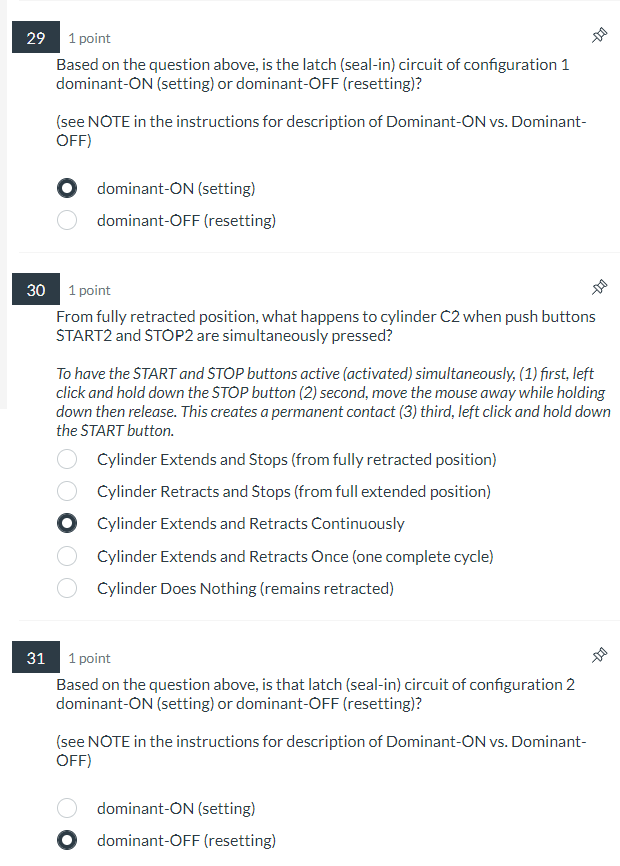Select Cylinder Extends and Retracts Continuously
This screenshot has height=866, width=620.
(66, 523)
